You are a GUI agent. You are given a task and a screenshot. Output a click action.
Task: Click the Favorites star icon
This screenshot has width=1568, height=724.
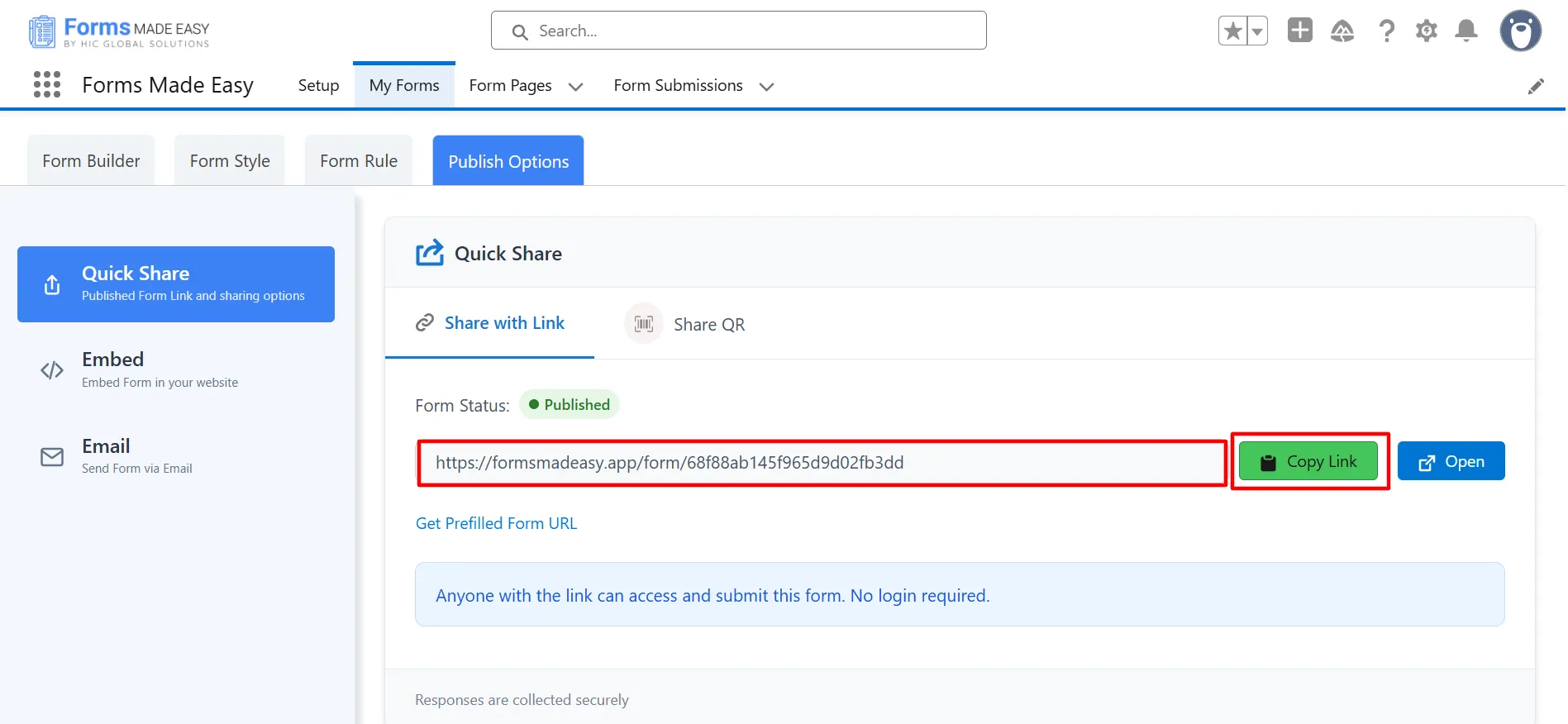(x=1232, y=31)
